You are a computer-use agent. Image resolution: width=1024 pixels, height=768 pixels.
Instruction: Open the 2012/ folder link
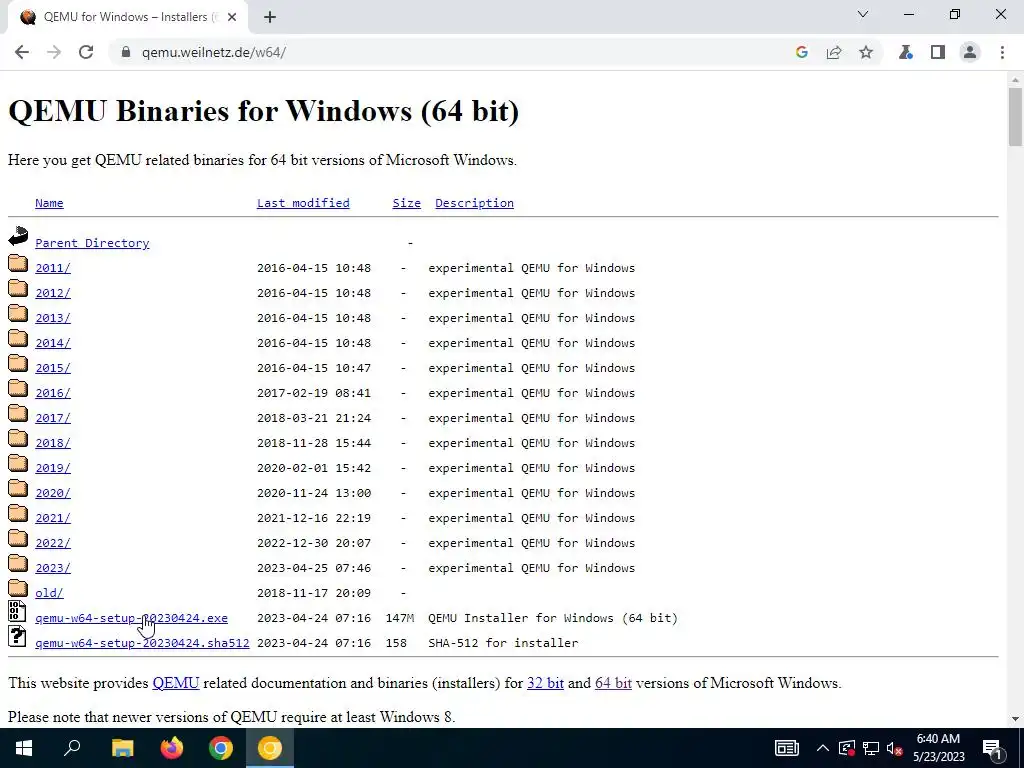pos(53,293)
